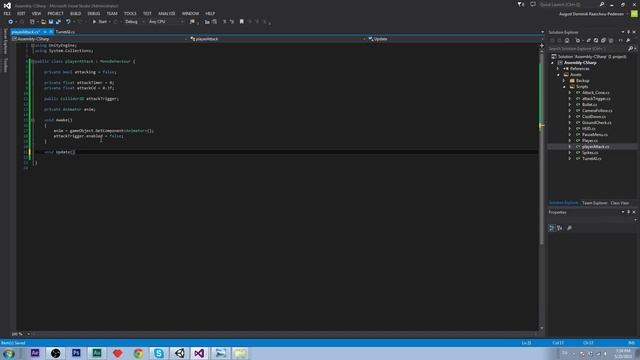Click the bookmark toolbar icon

click(x=242, y=22)
